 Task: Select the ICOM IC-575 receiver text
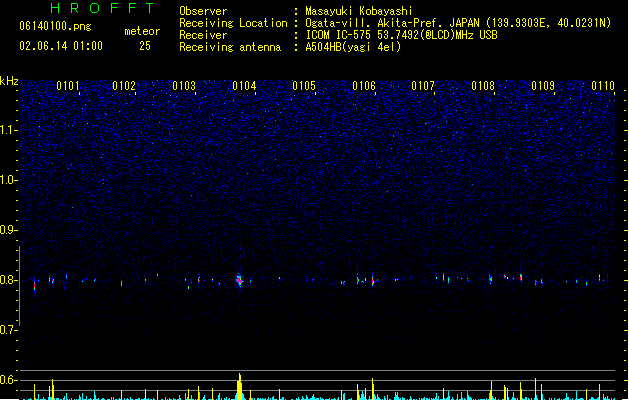click(x=402, y=35)
